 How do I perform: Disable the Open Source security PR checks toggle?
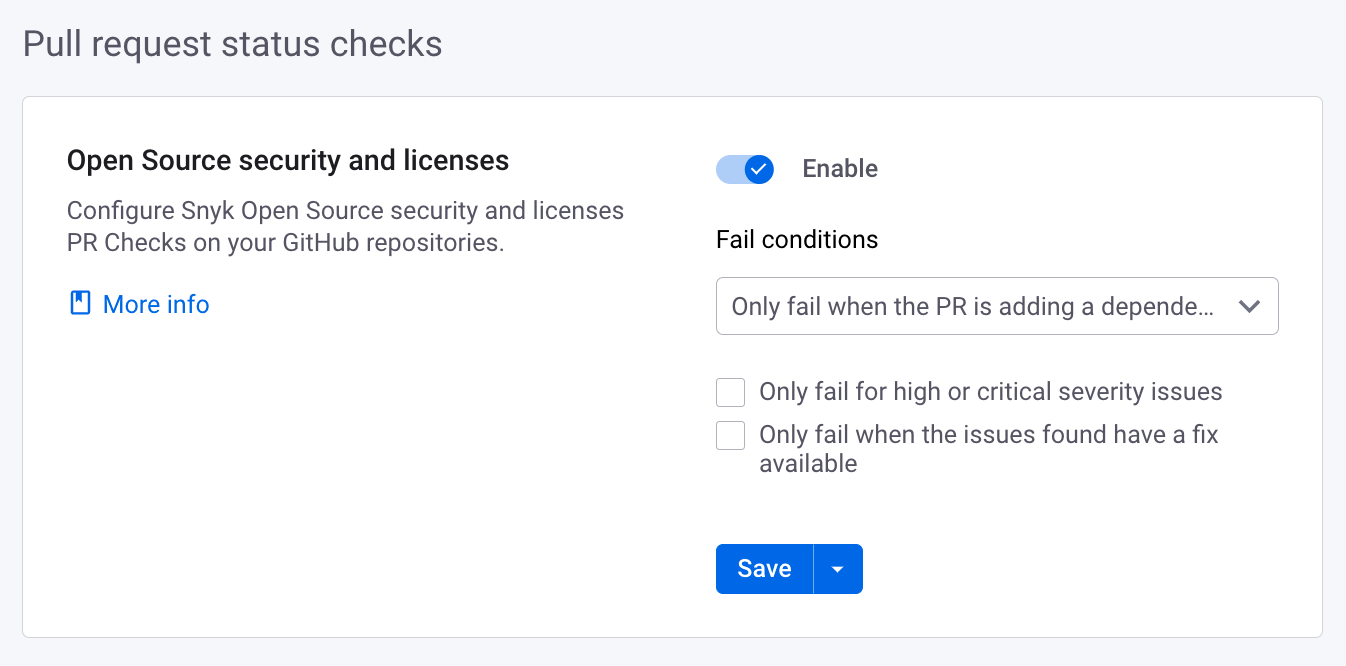[x=744, y=169]
